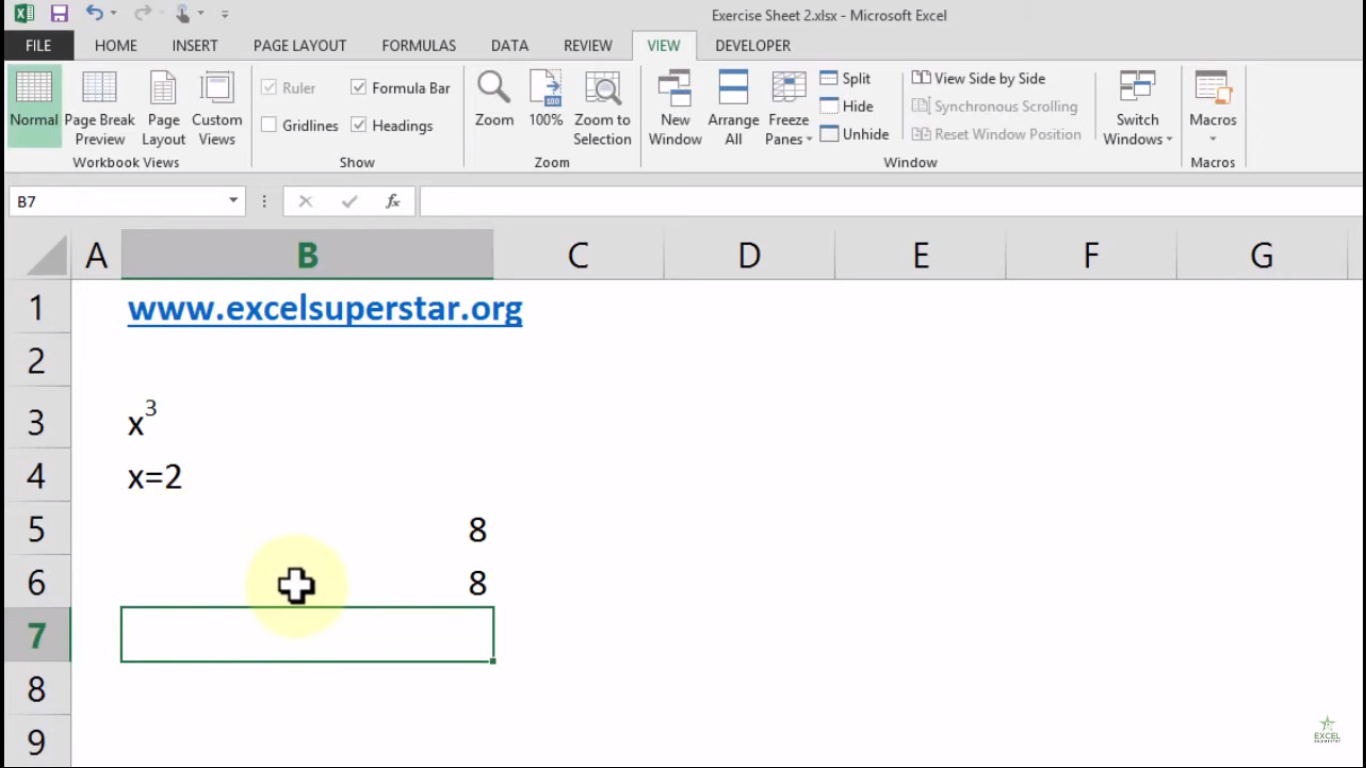This screenshot has height=768, width=1366.
Task: Select cell B6 showing 8
Action: (x=307, y=582)
